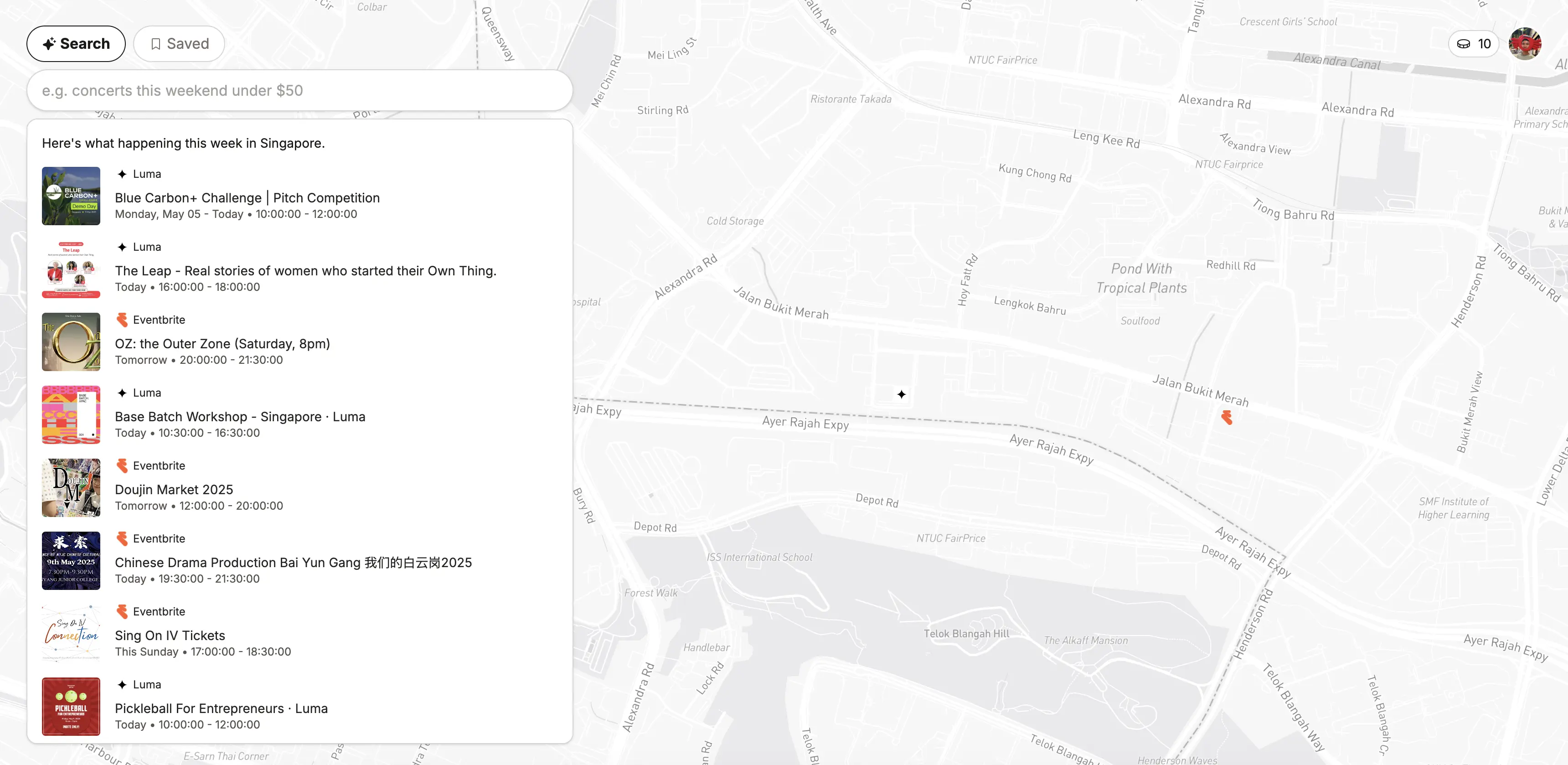The height and width of the screenshot is (765, 1568).
Task: Open OZ the Outer Zone thumbnail
Action: (71, 342)
